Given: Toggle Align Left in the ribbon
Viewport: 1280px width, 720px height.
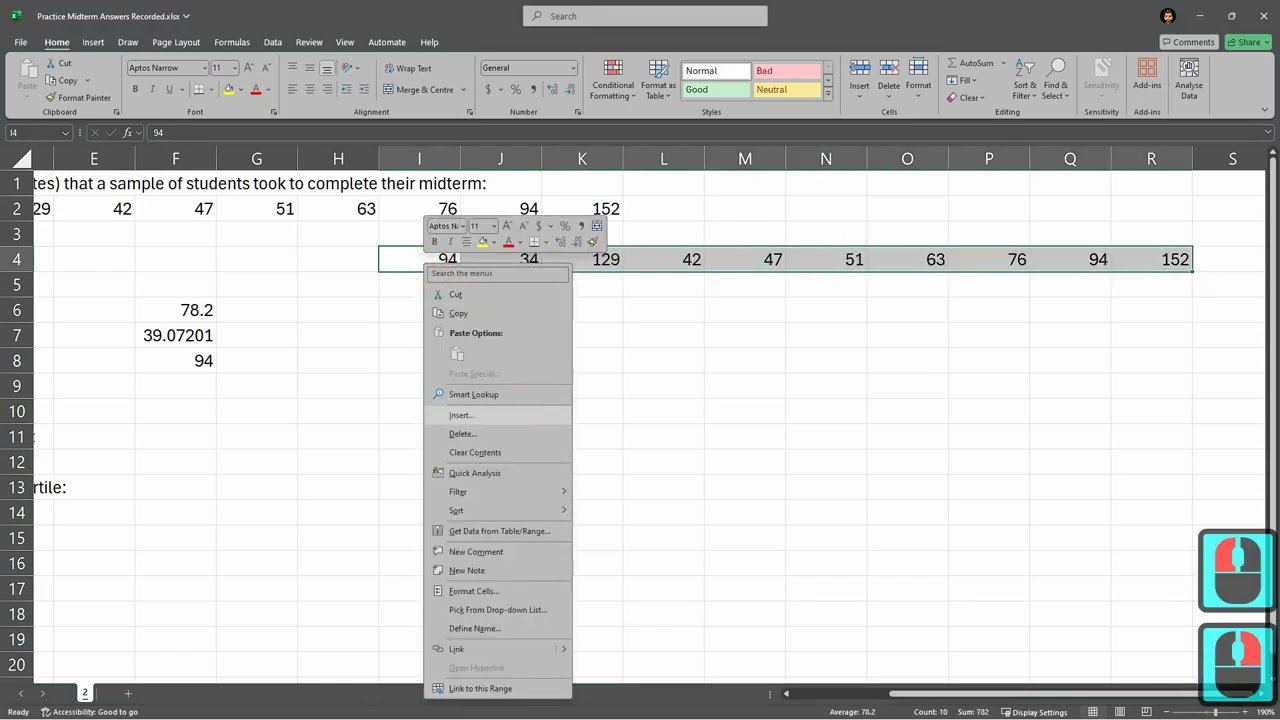Looking at the screenshot, I should [x=293, y=89].
